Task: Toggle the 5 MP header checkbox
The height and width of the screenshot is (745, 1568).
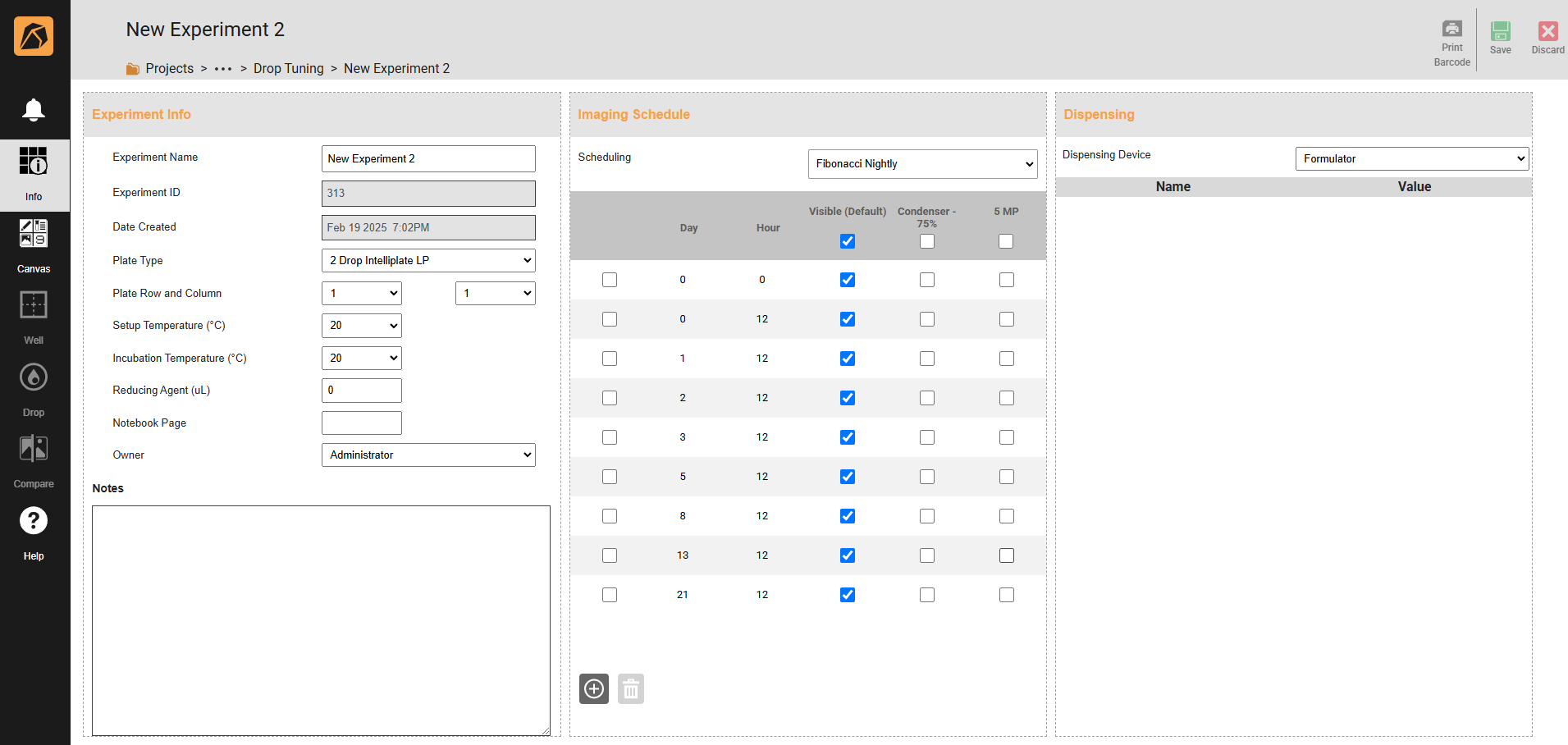Action: point(1006,241)
